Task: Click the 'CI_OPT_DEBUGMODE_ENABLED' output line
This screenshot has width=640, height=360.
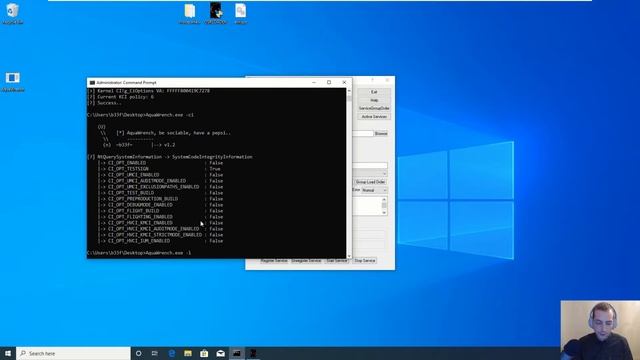Action: coord(160,205)
